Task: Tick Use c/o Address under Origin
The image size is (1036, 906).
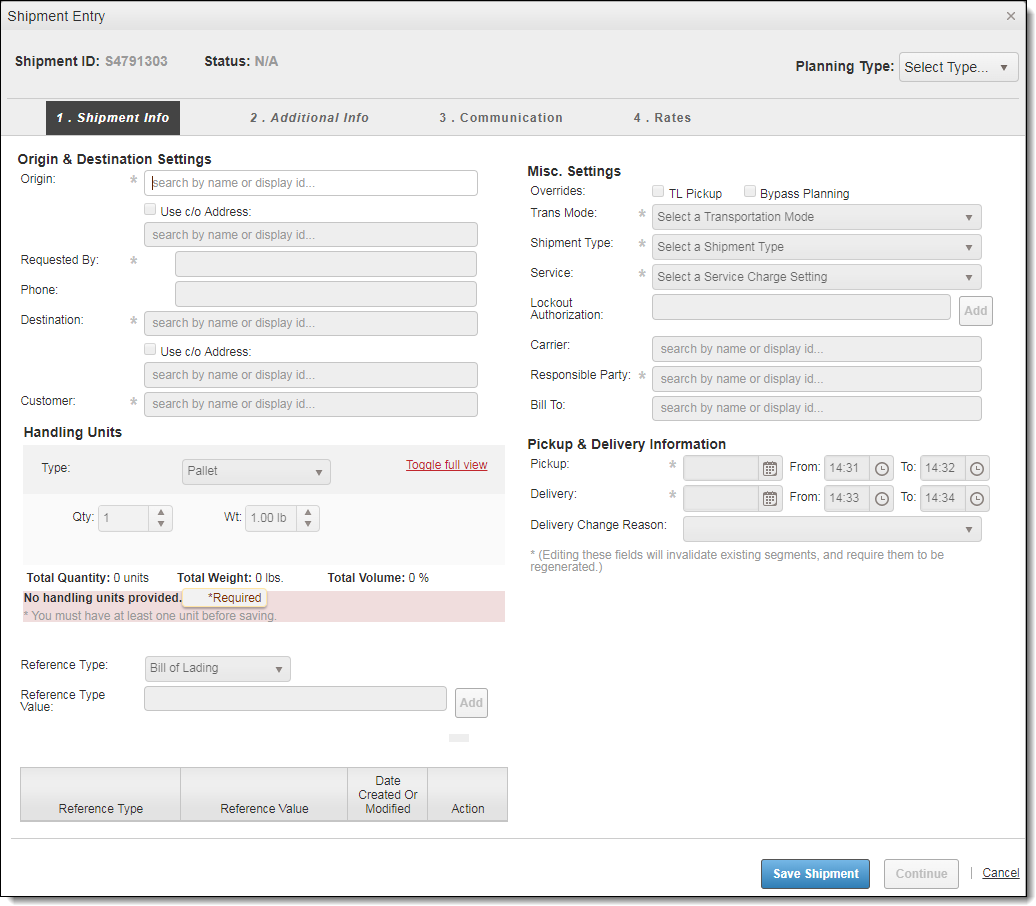Action: (x=150, y=210)
